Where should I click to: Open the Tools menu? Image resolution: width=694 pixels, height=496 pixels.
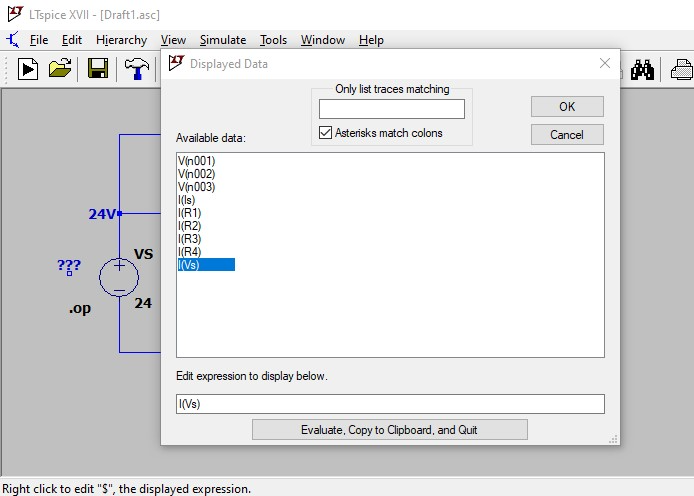[273, 40]
